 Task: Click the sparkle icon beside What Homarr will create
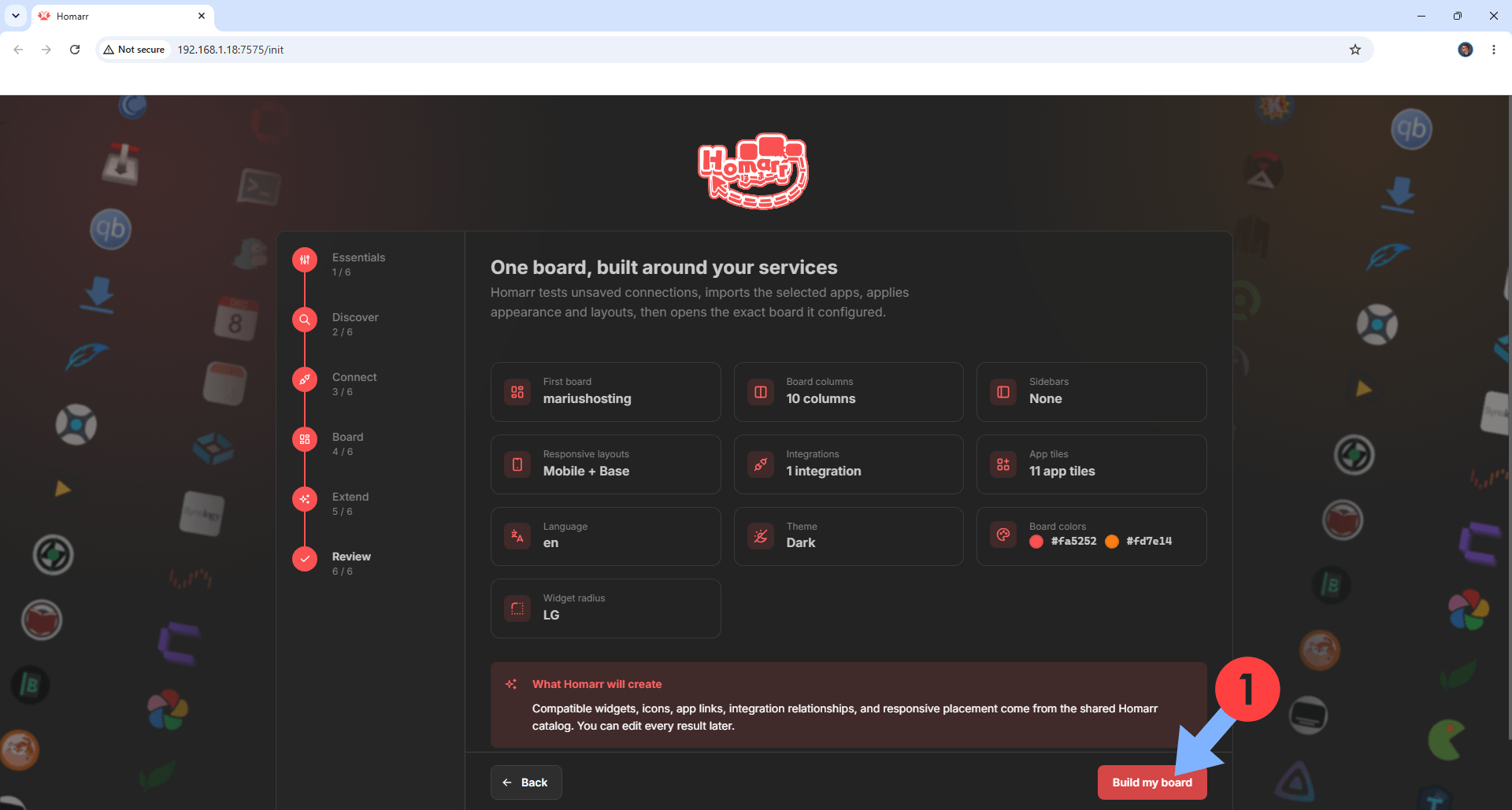[x=511, y=684]
